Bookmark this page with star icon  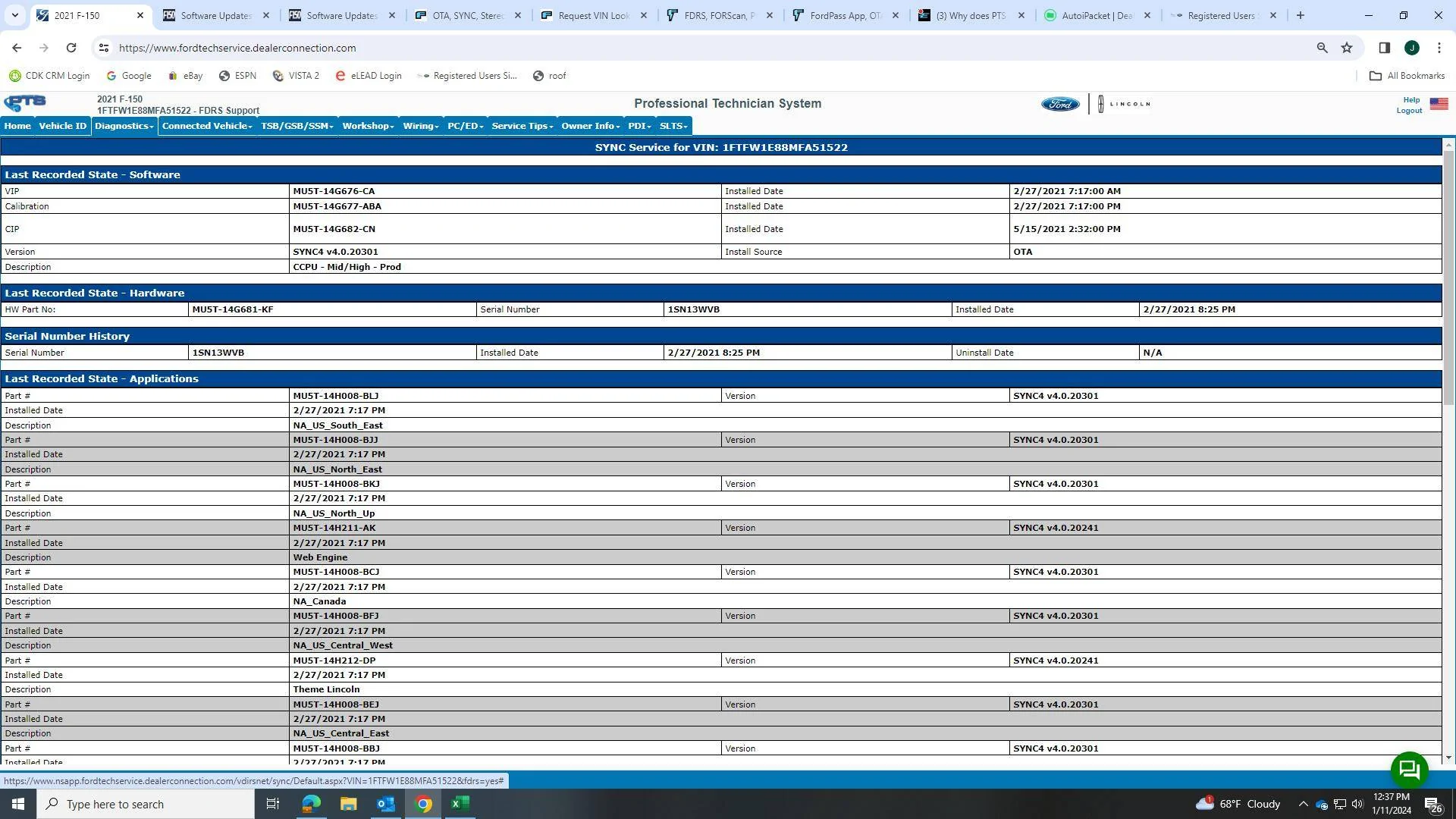pos(1347,48)
